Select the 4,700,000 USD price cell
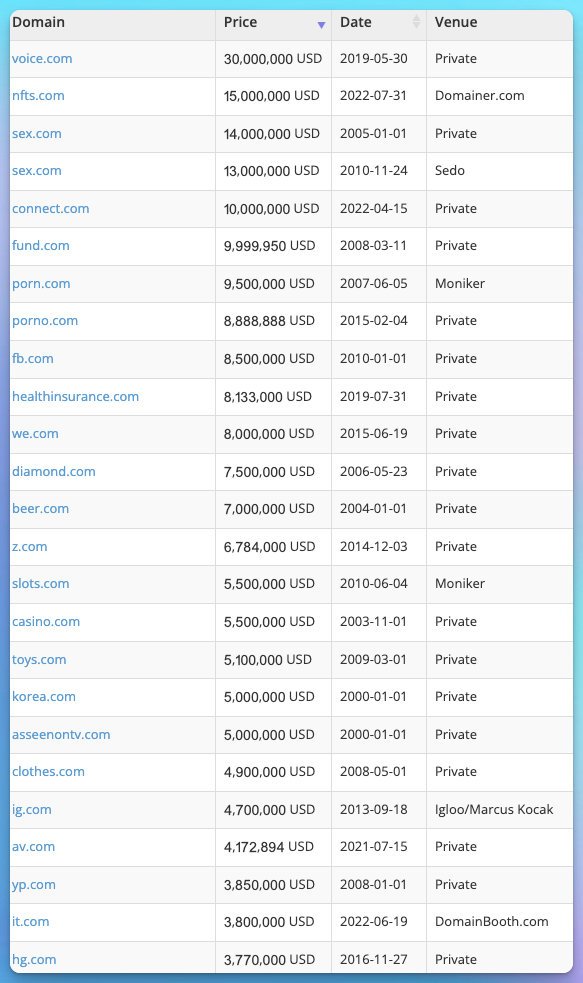The image size is (583, 983). click(270, 809)
